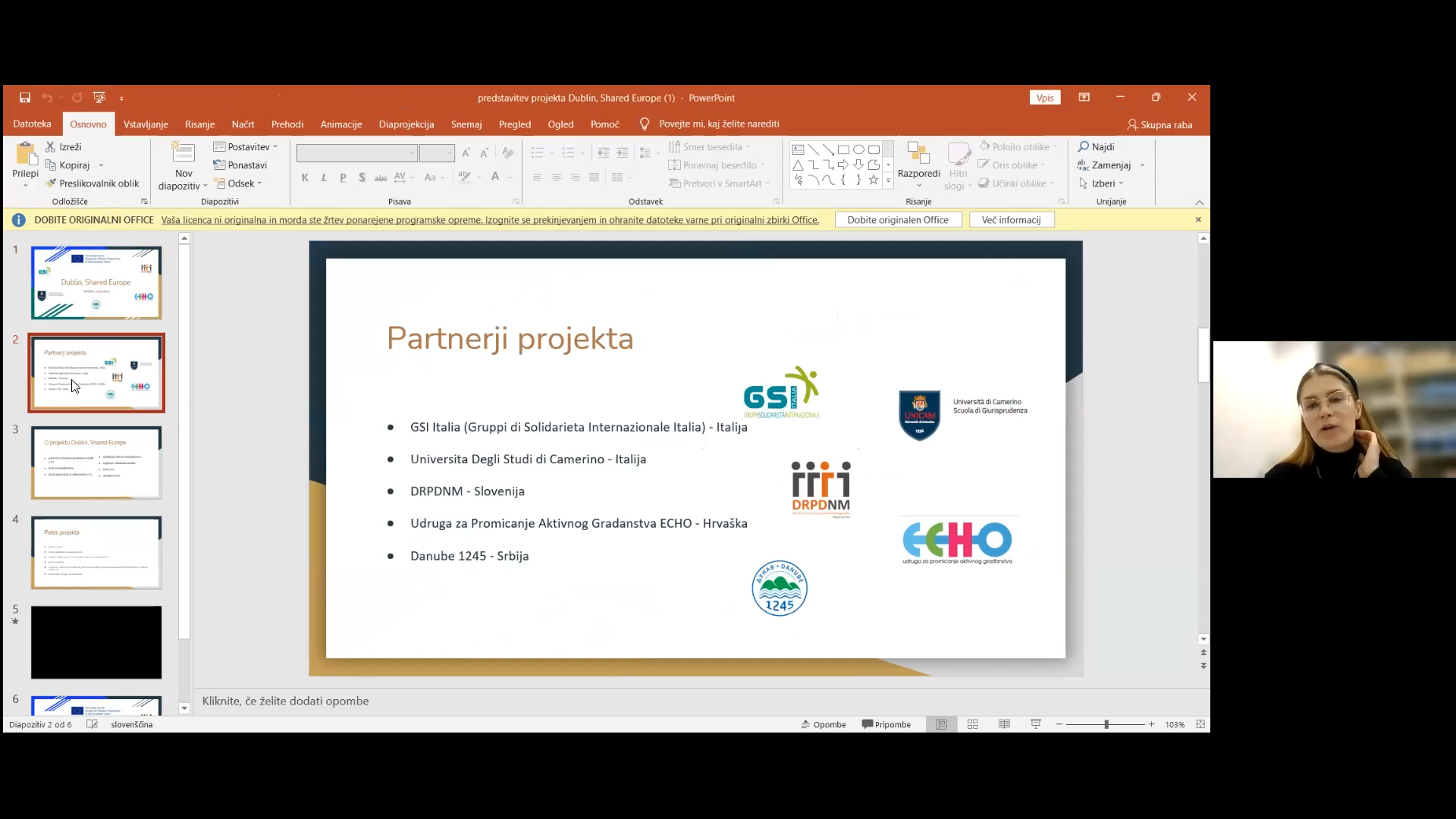Image resolution: width=1456 pixels, height=819 pixels.
Task: Decrease list indent level
Action: click(x=603, y=153)
